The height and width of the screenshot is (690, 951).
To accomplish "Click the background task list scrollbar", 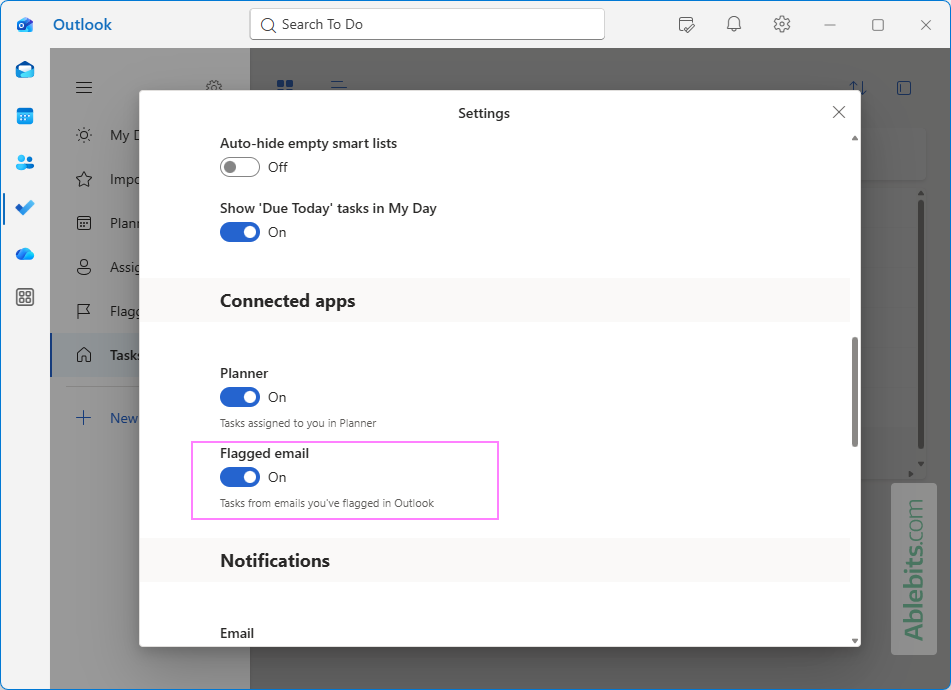I will (921, 324).
